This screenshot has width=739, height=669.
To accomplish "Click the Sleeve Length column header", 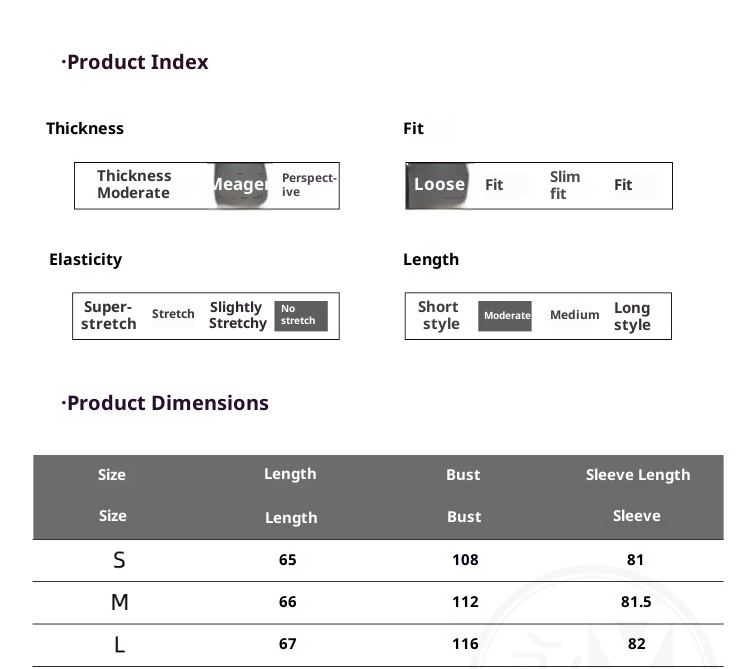I will pos(637,475).
